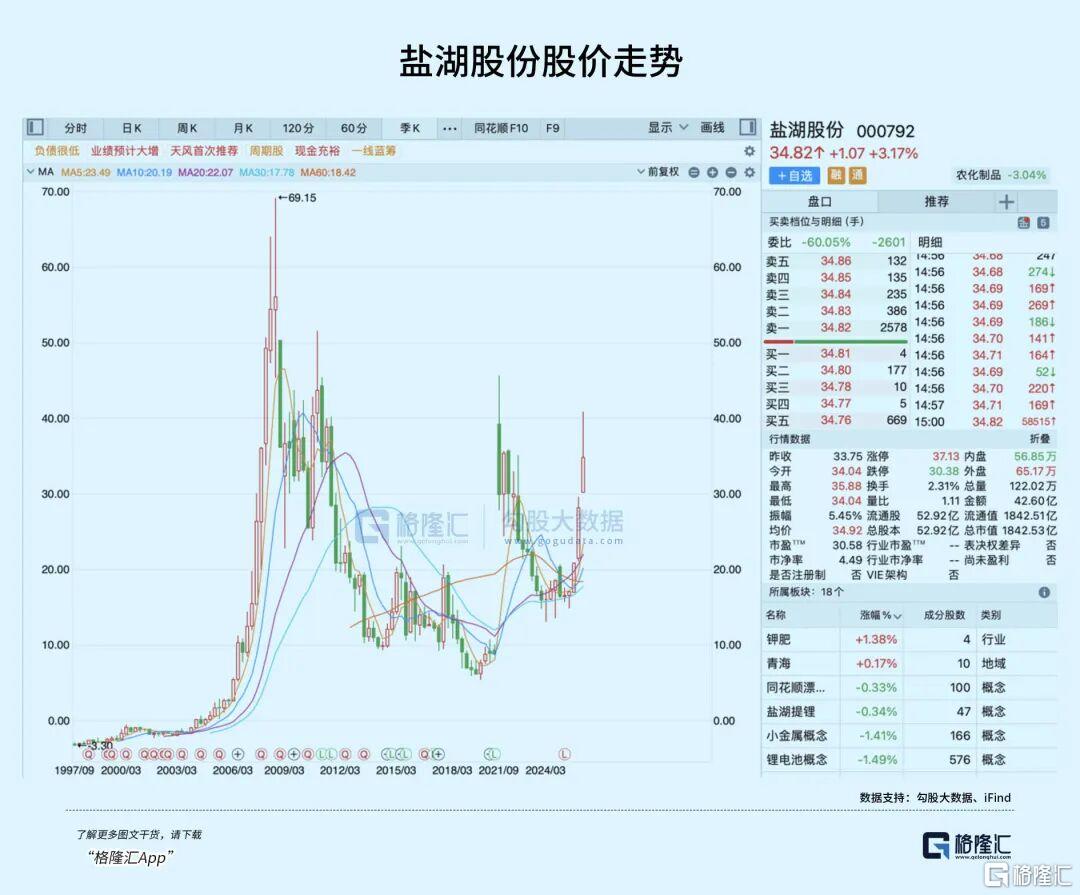Zoom in chart with plus icon
Viewport: 1080px width, 895px height.
712,172
